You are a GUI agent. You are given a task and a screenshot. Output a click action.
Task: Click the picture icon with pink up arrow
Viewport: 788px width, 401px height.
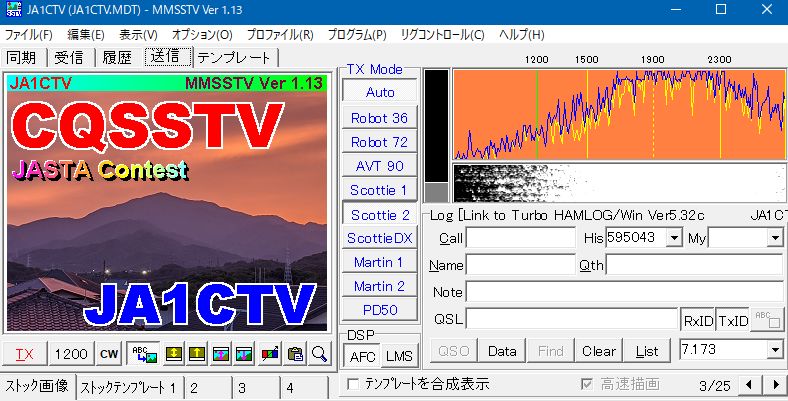coord(221,354)
